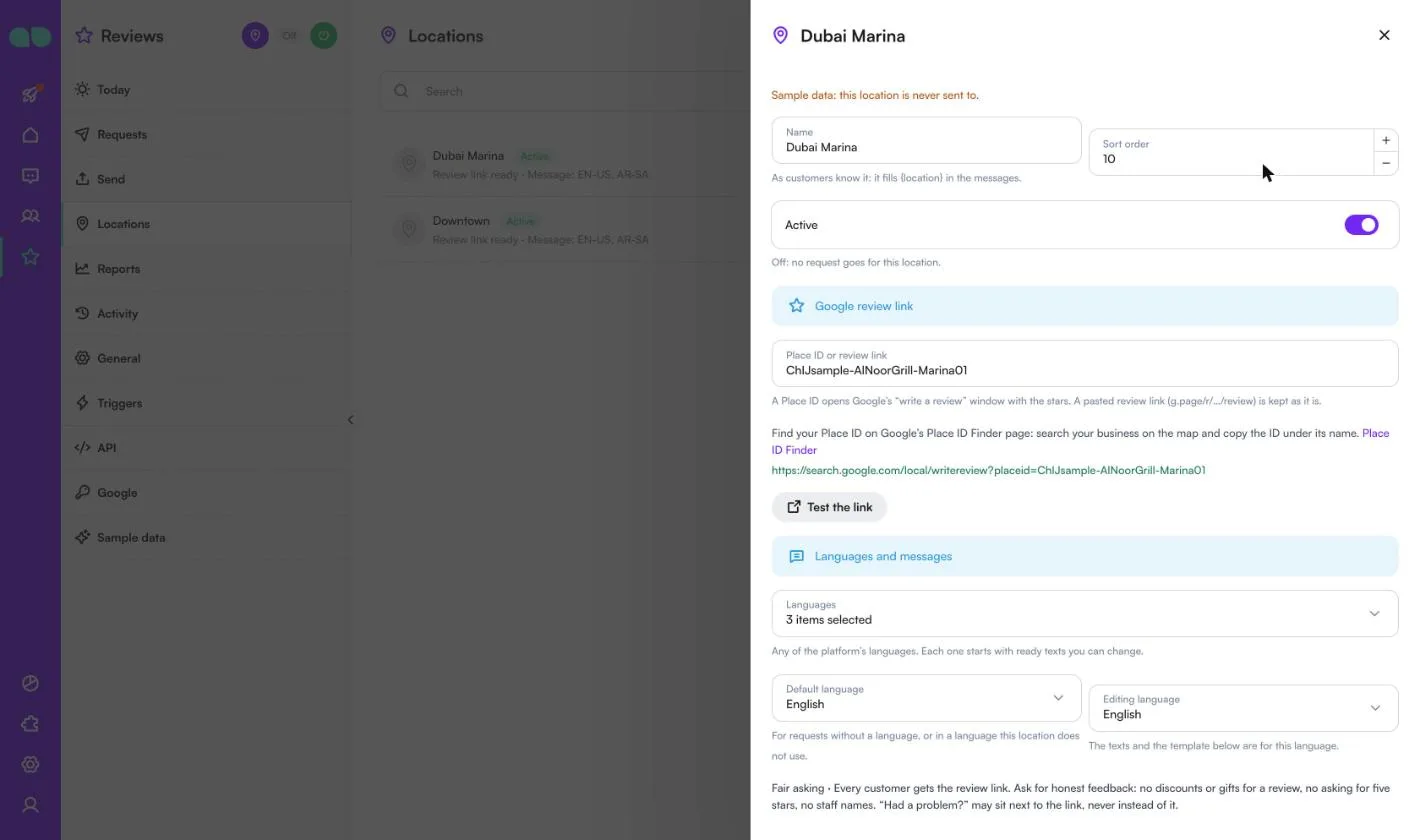The image size is (1420, 840).
Task: Open the Languages multi-select dropdown
Action: tap(1085, 613)
